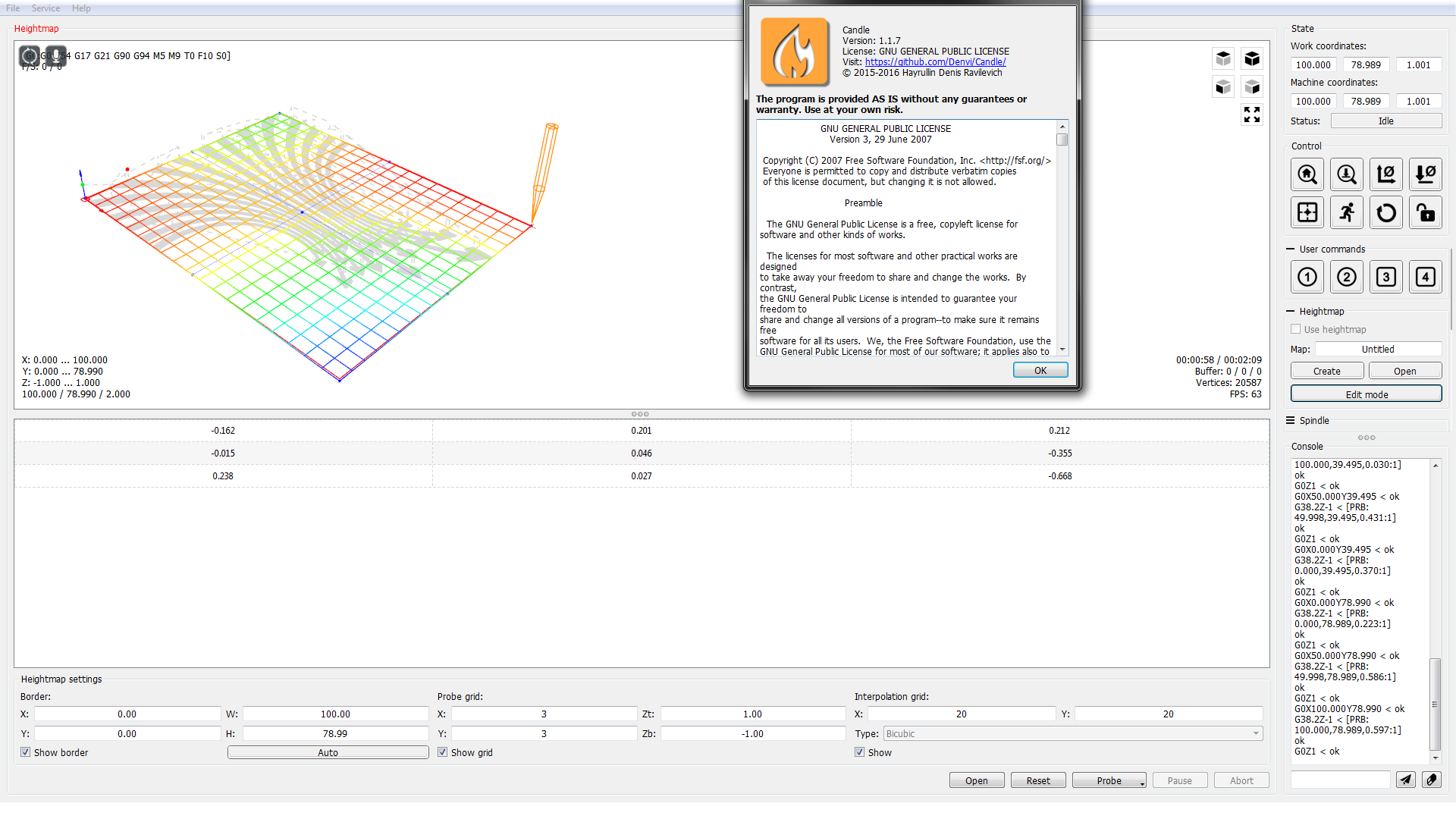The height and width of the screenshot is (819, 1456).
Task: Run user command 1
Action: (x=1307, y=277)
